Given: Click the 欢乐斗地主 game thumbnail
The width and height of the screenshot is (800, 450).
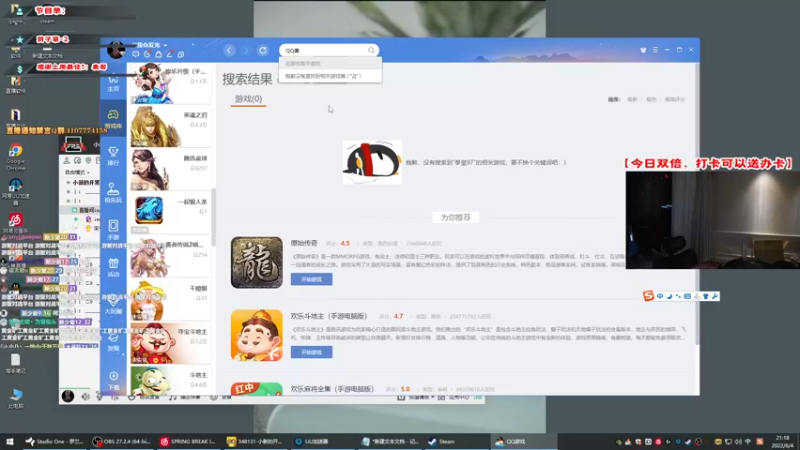Looking at the screenshot, I should click(x=257, y=335).
